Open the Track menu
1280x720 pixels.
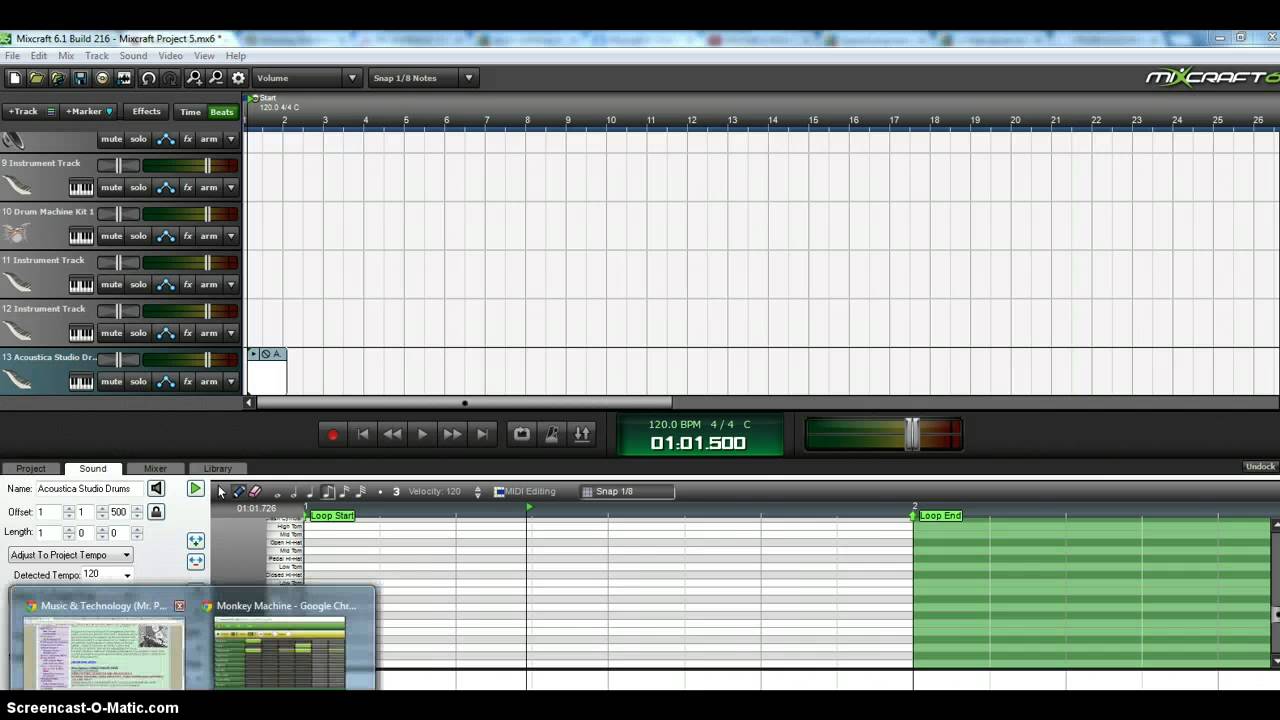96,56
